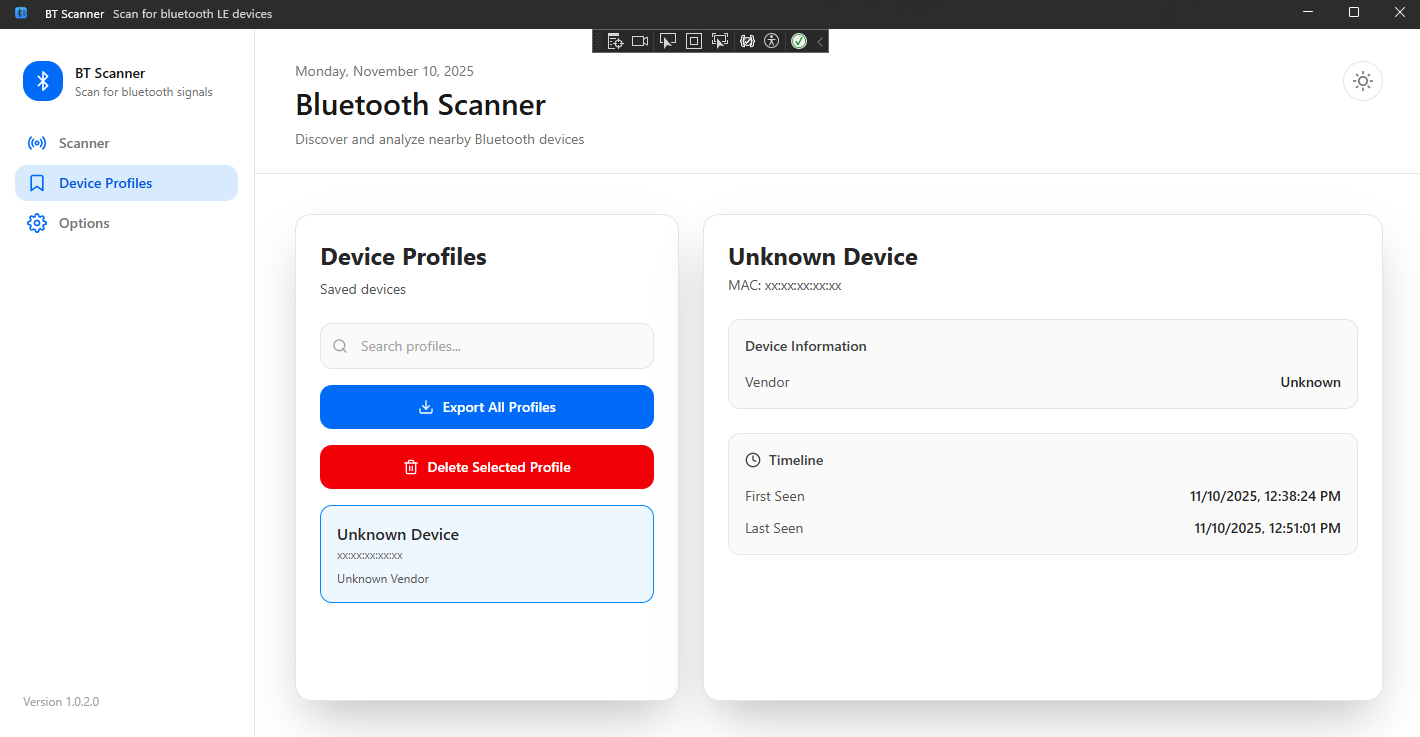
Task: Select the Unknown Device profile card
Action: click(x=486, y=554)
